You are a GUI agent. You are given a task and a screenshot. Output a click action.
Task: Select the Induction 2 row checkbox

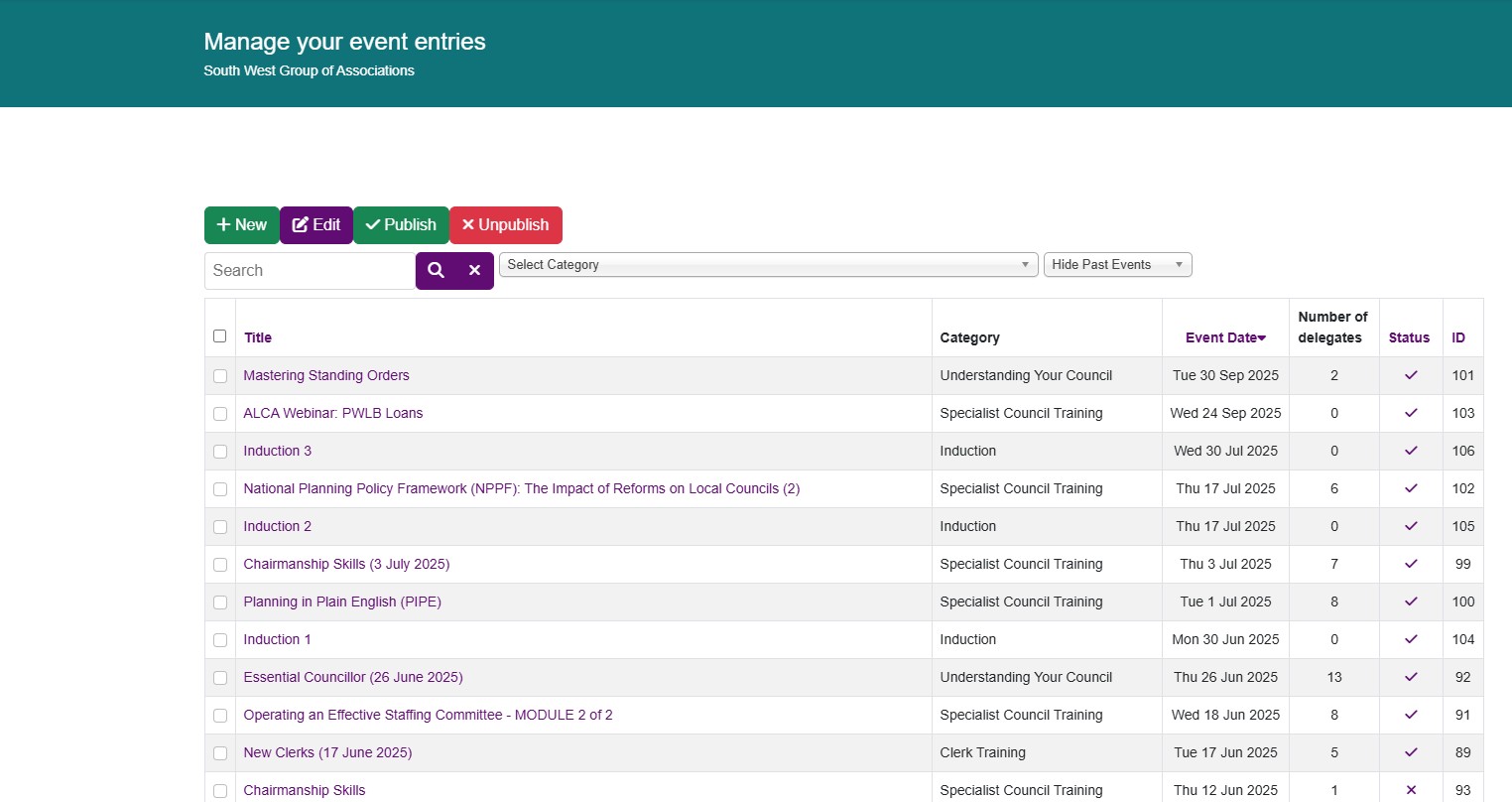pos(220,527)
